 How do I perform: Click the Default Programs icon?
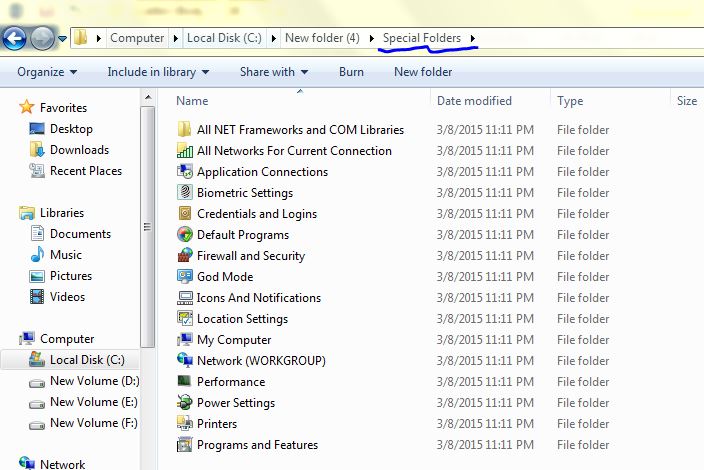tap(184, 235)
